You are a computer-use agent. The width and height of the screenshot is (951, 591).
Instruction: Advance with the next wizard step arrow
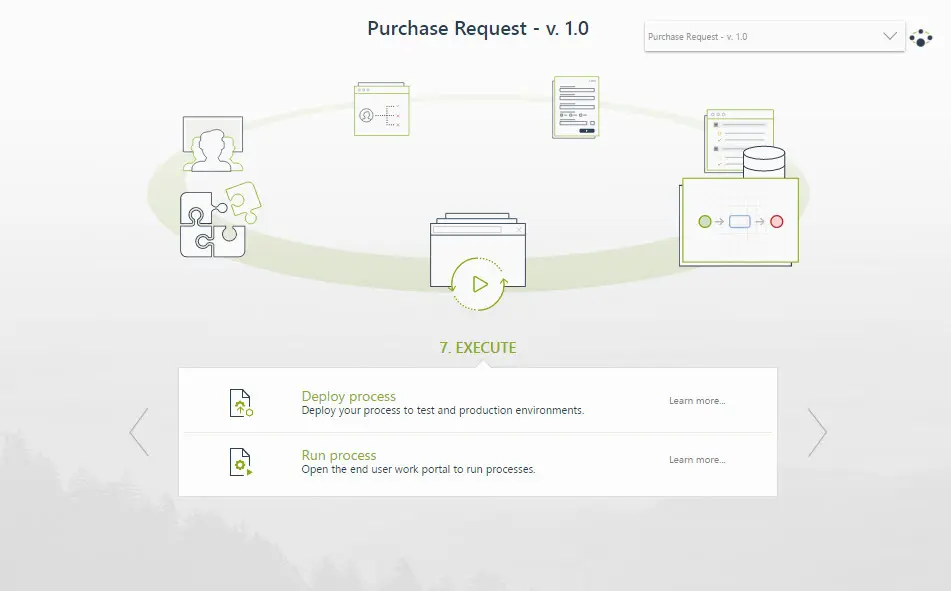point(817,432)
